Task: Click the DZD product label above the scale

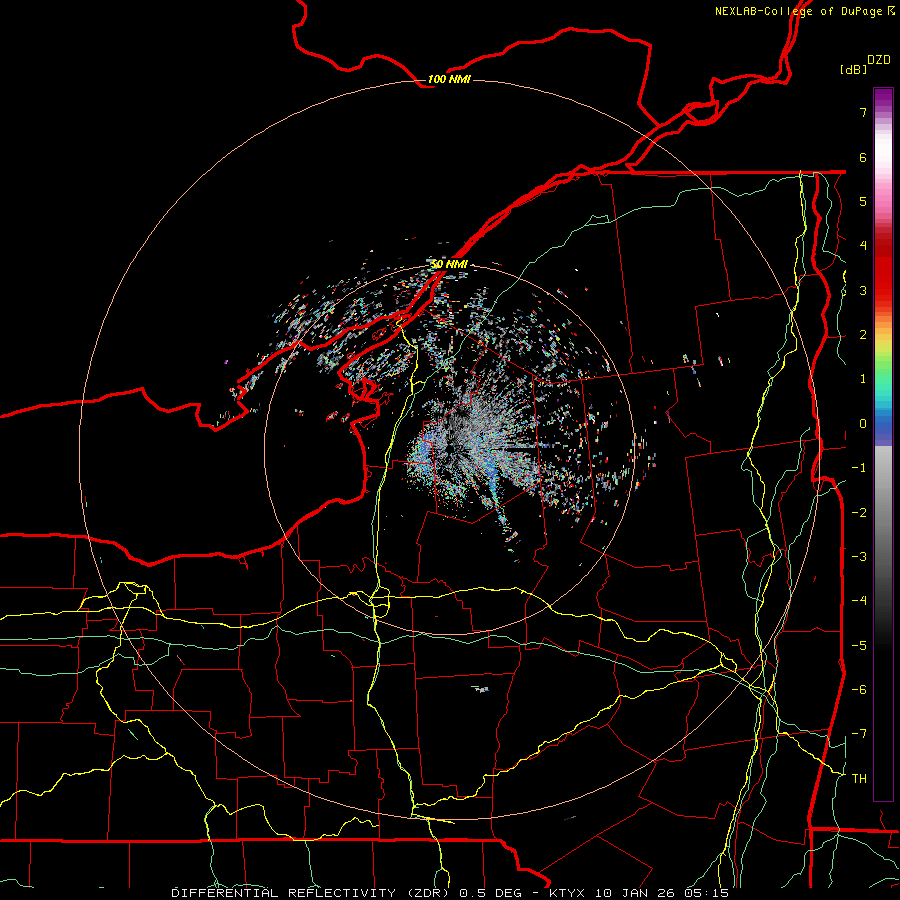Action: (x=879, y=60)
